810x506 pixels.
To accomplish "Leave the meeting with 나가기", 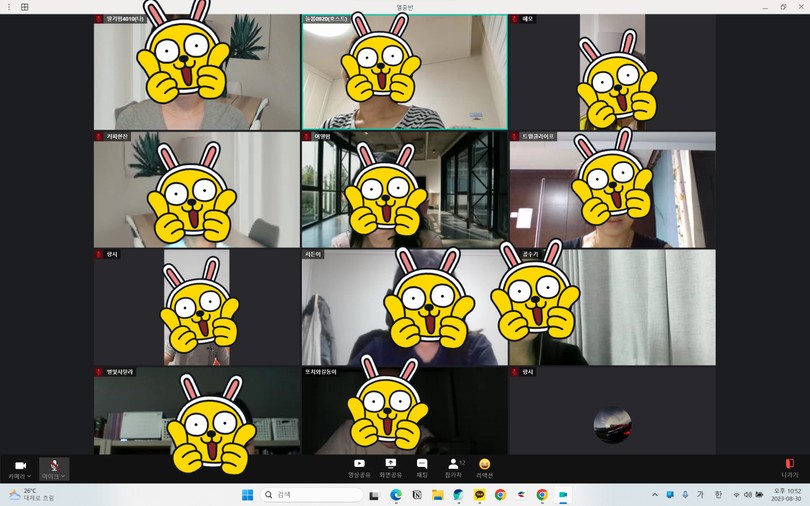I will tap(789, 468).
